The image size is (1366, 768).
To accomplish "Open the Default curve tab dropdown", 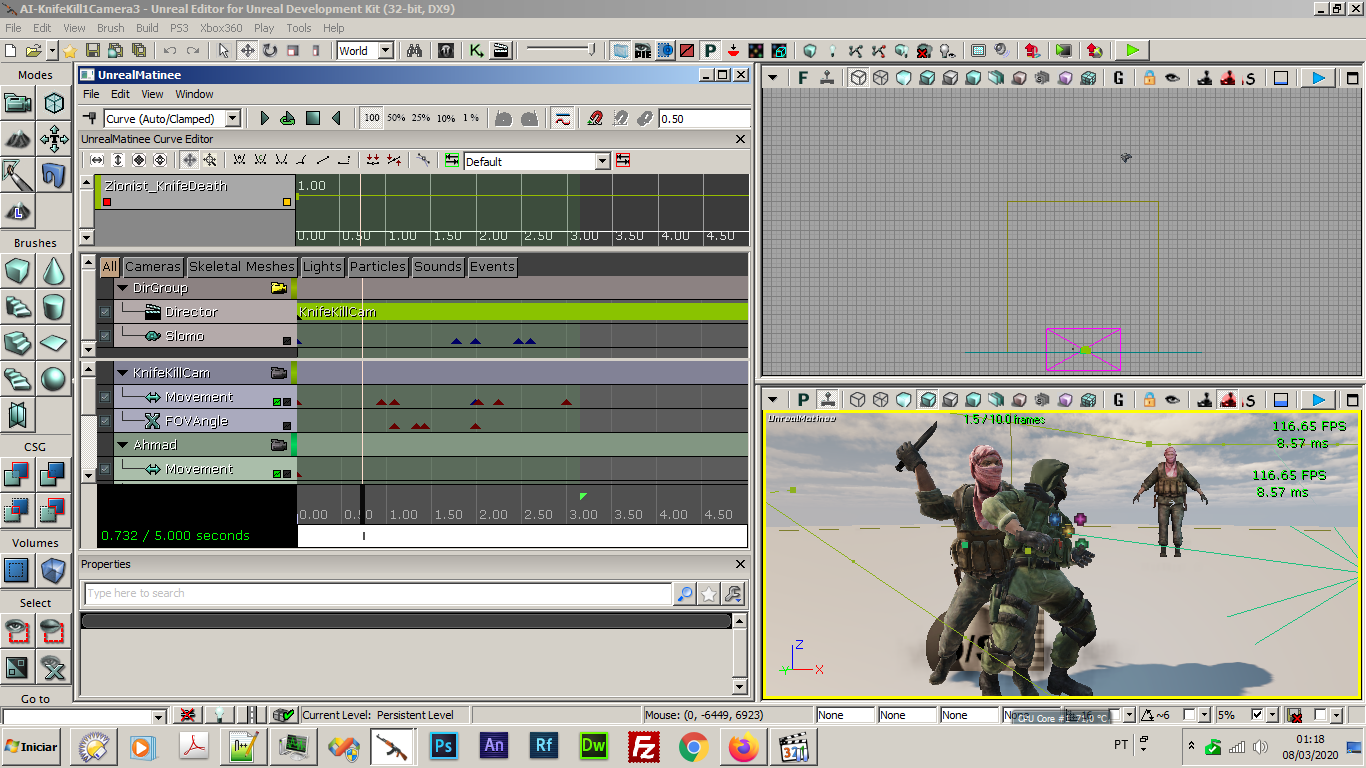I will [602, 162].
